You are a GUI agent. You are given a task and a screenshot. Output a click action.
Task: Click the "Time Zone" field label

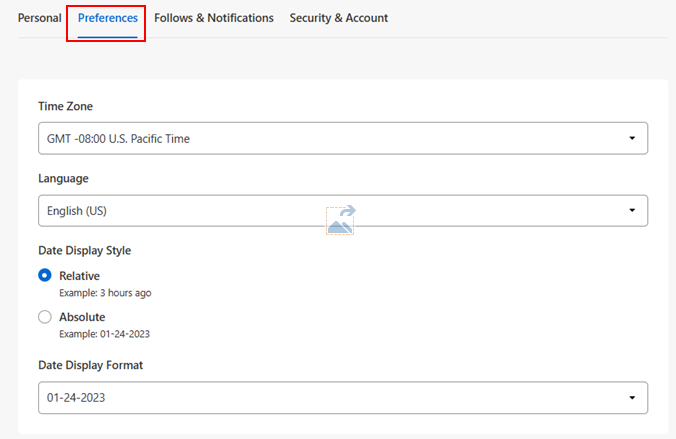pyautogui.click(x=66, y=107)
